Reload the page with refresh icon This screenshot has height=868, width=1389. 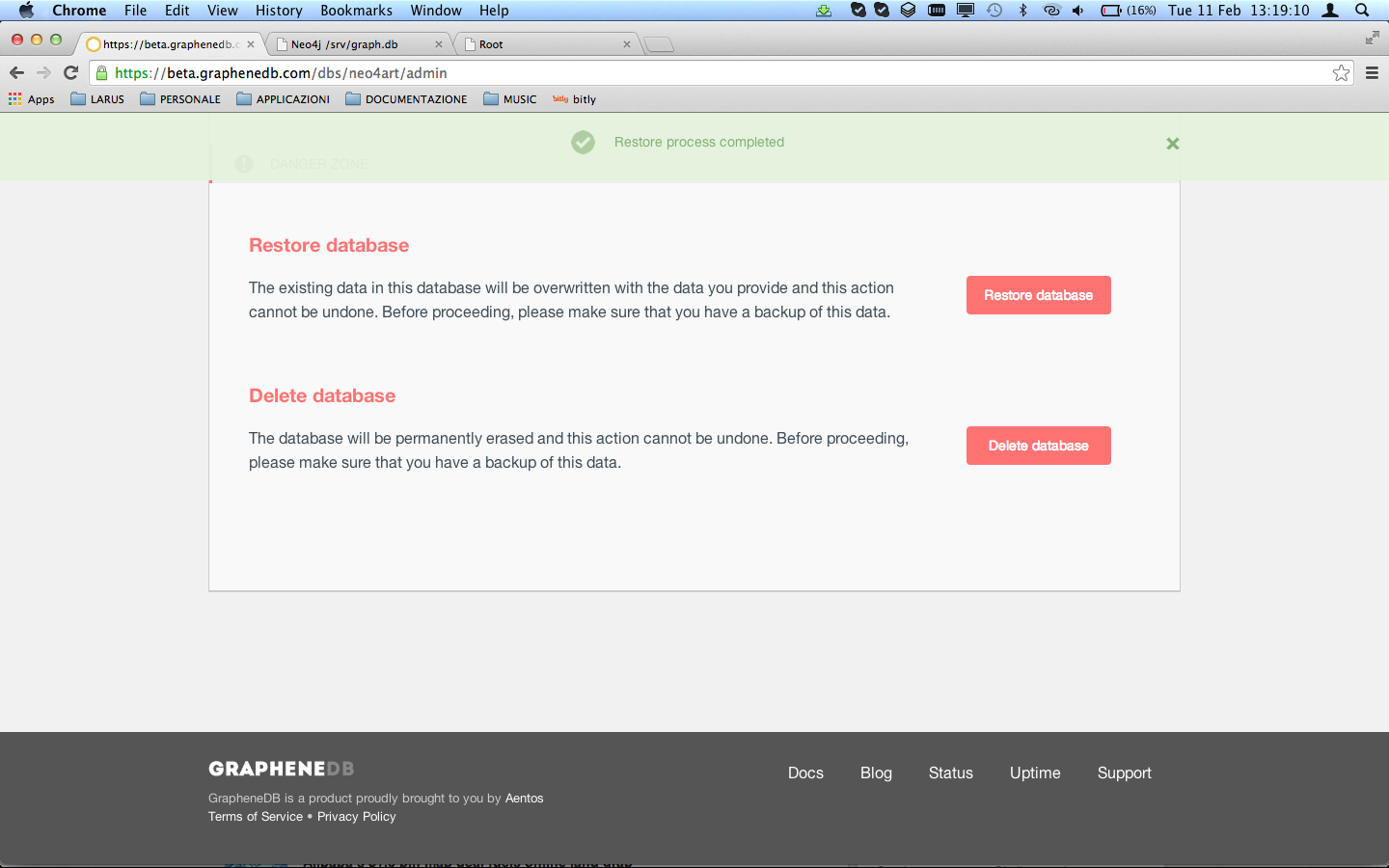[70, 72]
